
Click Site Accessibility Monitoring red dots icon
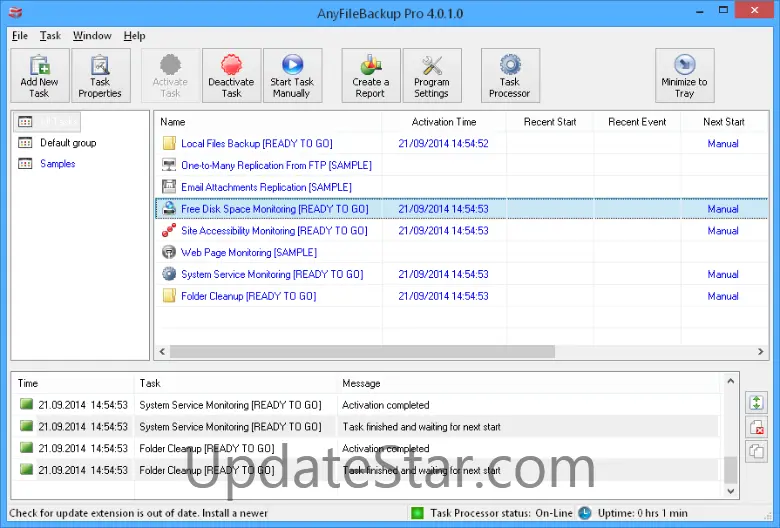tap(169, 230)
